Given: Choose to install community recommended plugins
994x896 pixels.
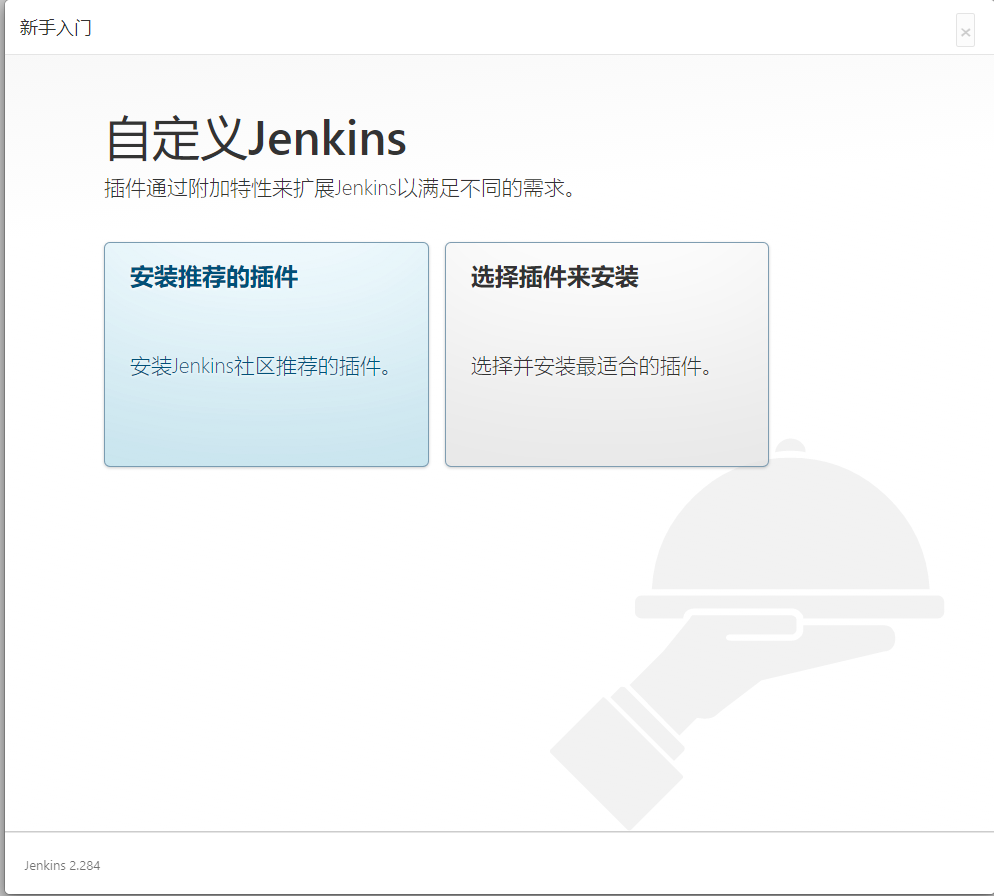Looking at the screenshot, I should 265,355.
